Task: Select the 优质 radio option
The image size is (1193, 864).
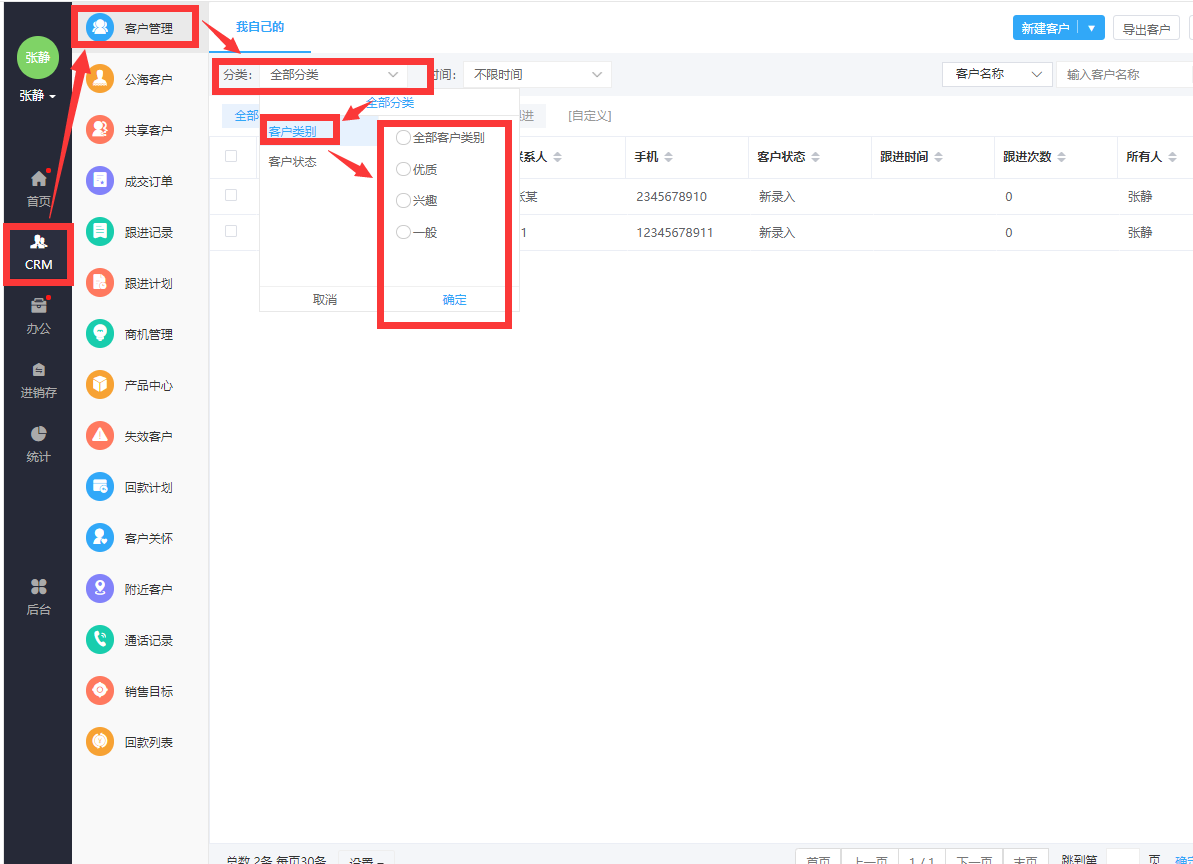Action: 403,169
